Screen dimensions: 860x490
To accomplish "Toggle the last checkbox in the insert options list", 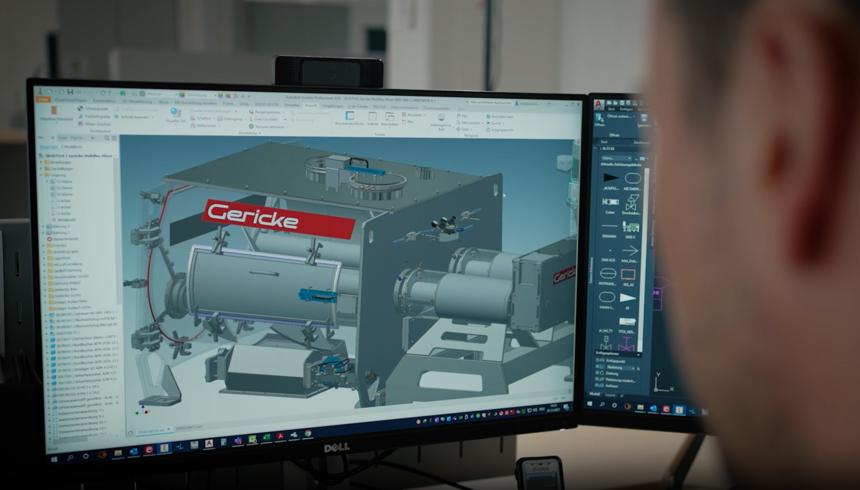I will click(597, 386).
